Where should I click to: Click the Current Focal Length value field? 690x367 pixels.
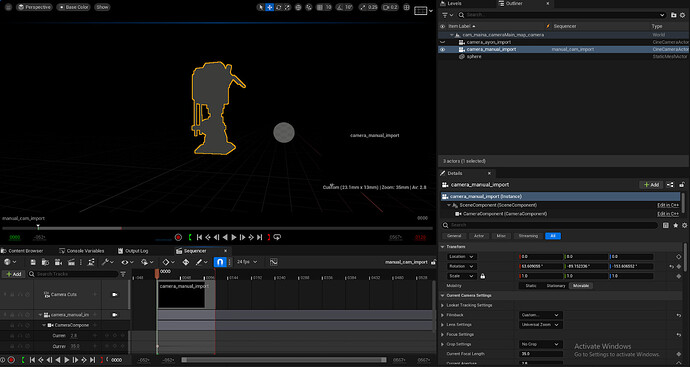tap(540, 354)
